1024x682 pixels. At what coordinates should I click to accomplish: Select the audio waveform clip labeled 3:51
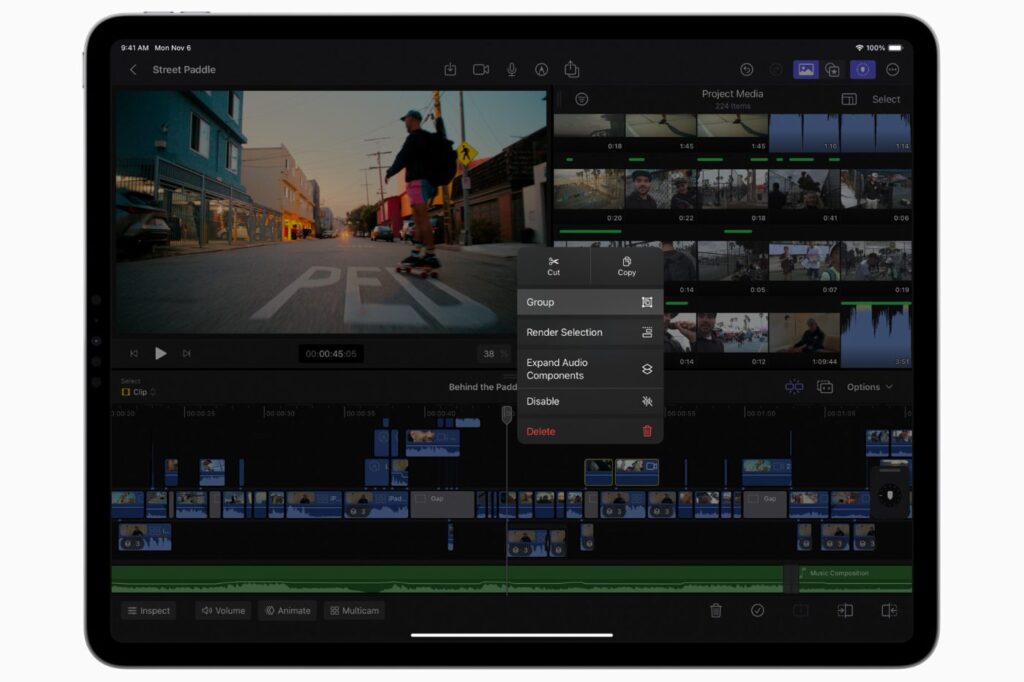(876, 336)
